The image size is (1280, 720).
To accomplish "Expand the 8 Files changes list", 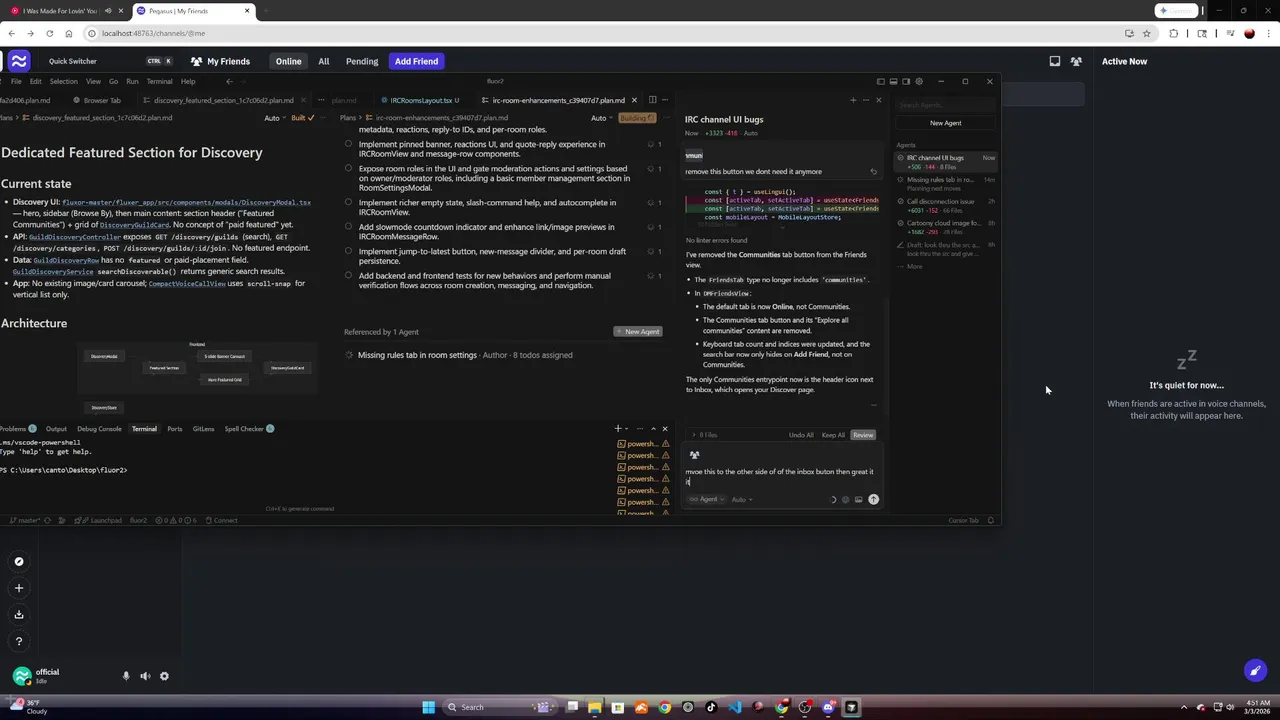I will pos(704,435).
